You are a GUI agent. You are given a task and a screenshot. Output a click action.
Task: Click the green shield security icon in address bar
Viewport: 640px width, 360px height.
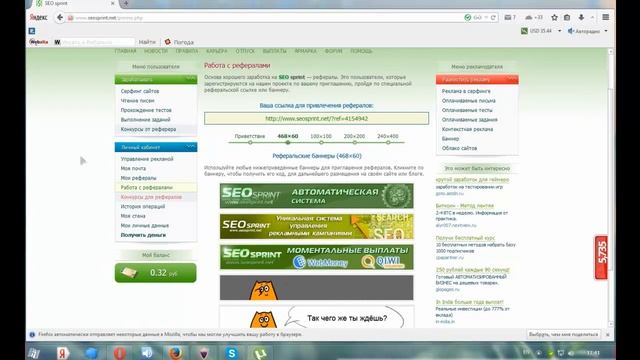pyautogui.click(x=468, y=18)
